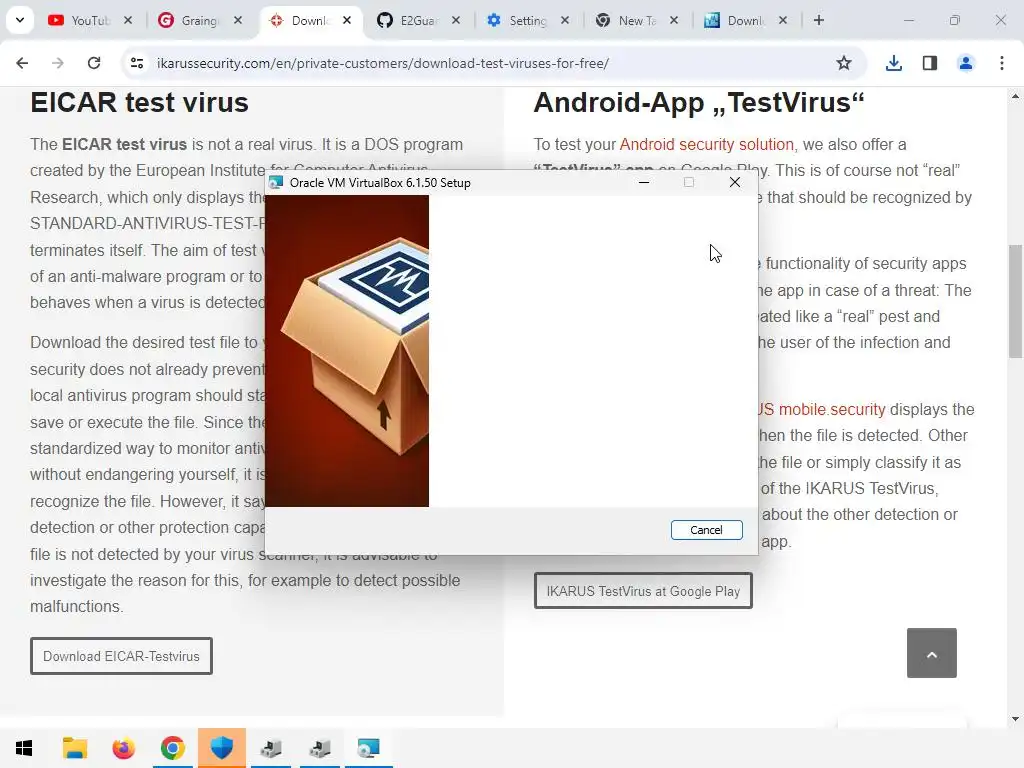Click the page scrollbar thumb
Screen dimensions: 1024x768
coord(1016,301)
